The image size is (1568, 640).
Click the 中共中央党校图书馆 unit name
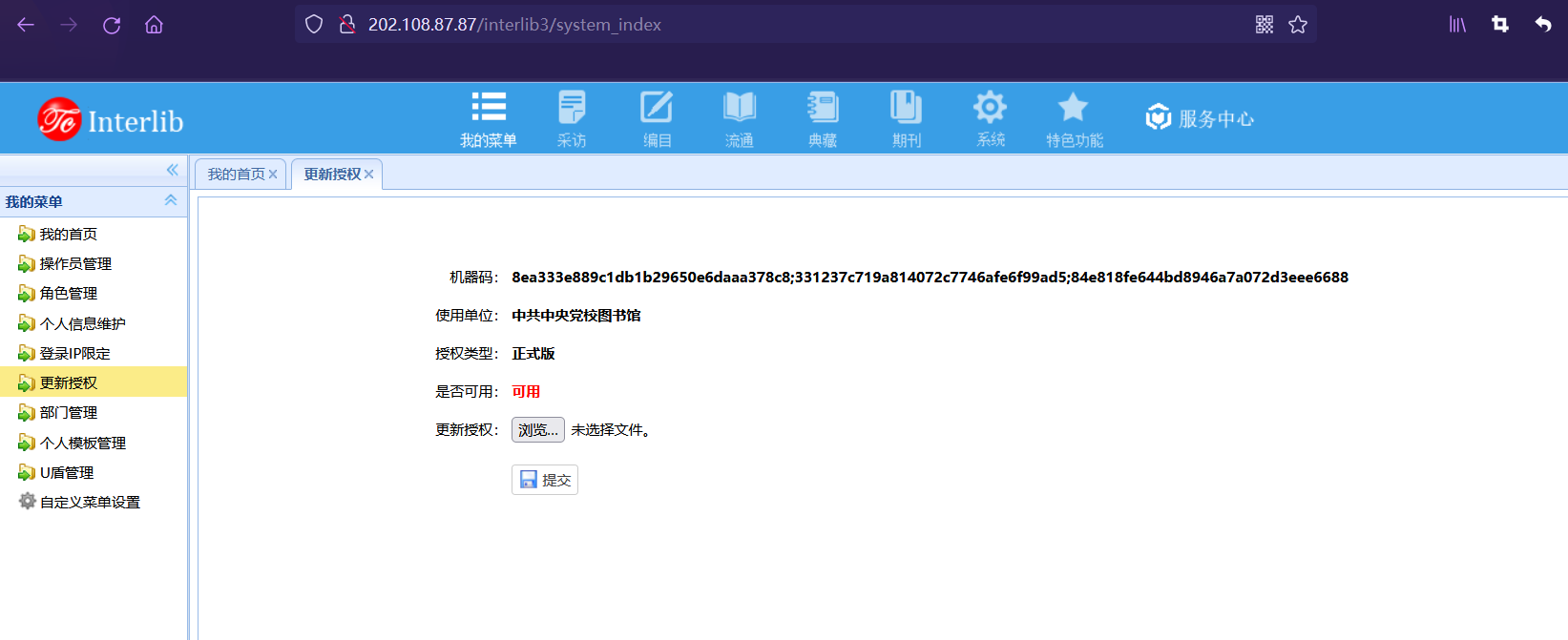pyautogui.click(x=576, y=316)
